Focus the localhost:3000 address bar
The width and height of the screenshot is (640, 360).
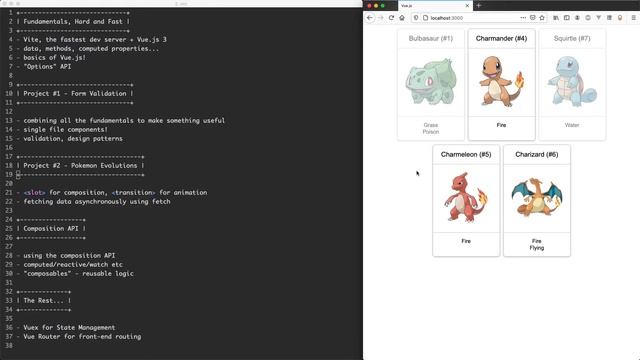[473, 18]
